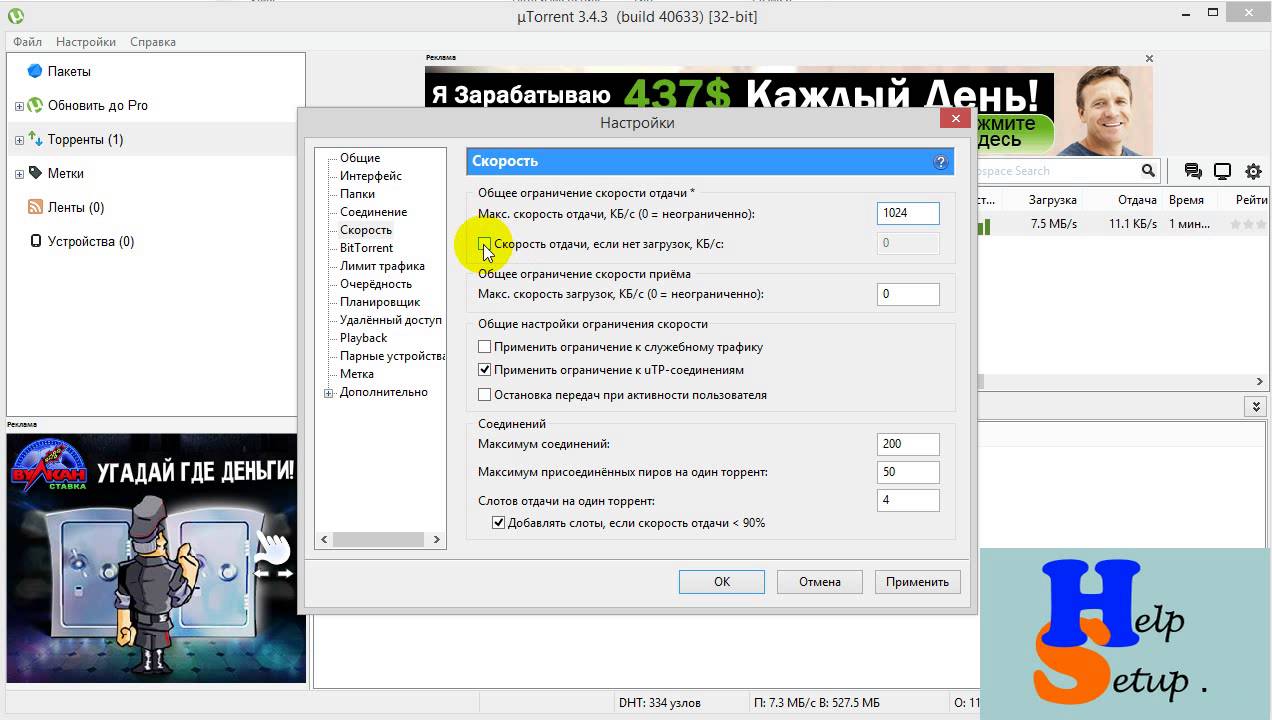Click the 7.5 МБ/s download speed cell
Screen dimensions: 1272x720
click(1054, 224)
